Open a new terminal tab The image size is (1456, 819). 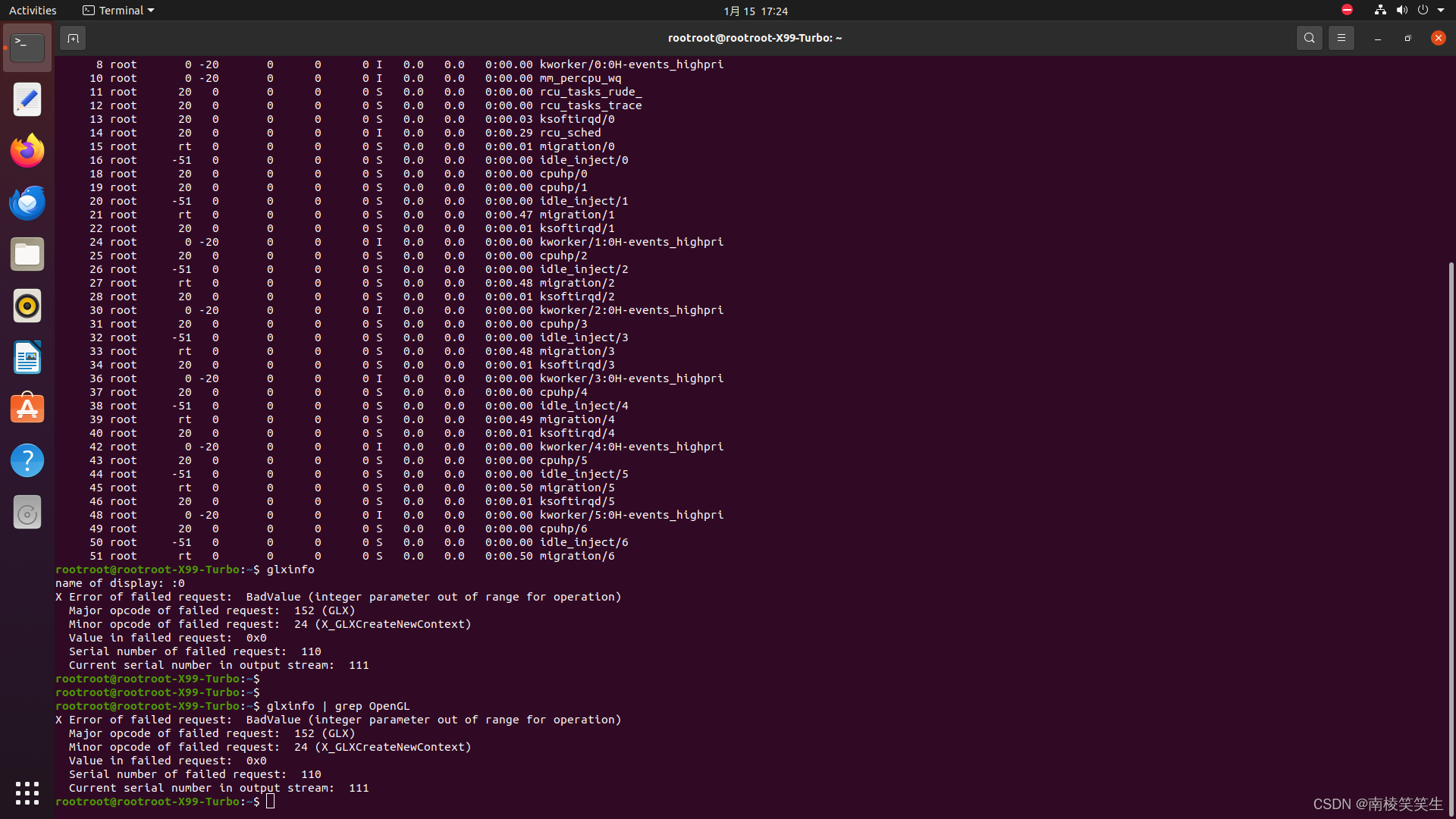coord(73,38)
